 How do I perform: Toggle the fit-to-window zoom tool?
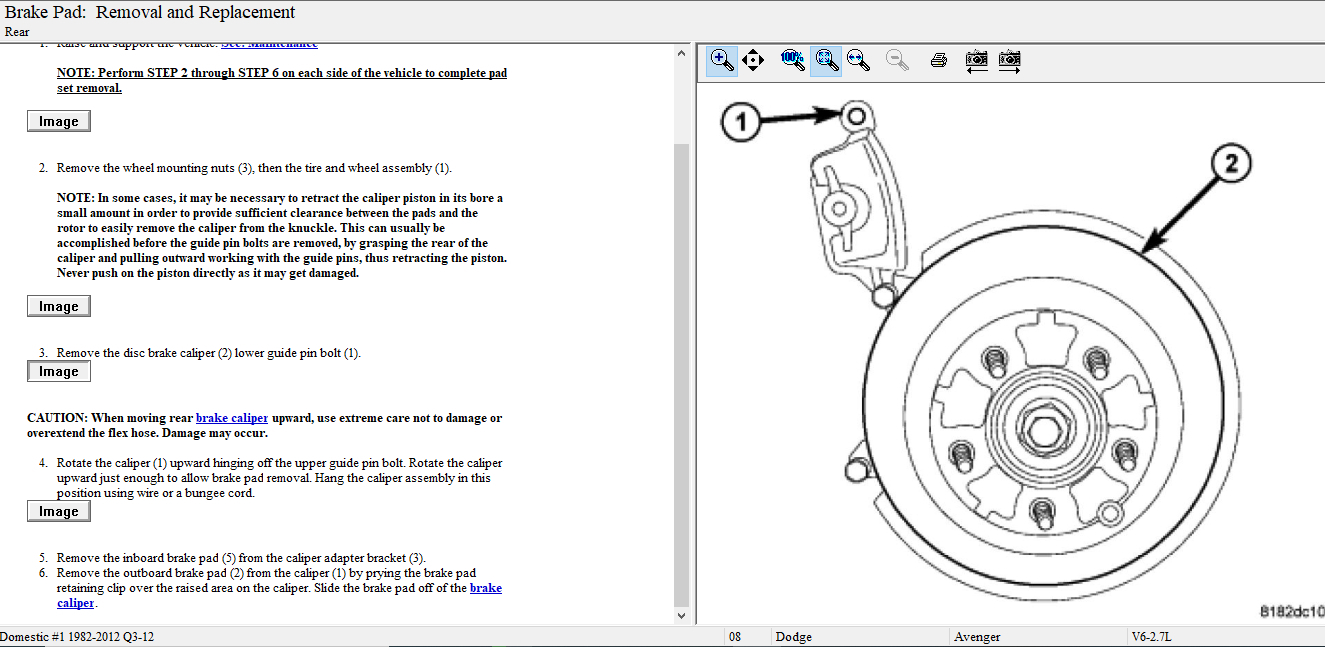(825, 60)
